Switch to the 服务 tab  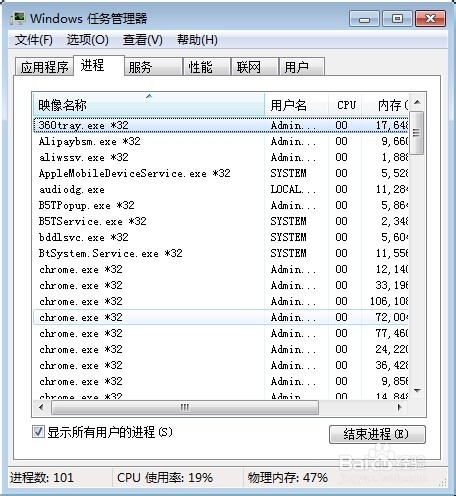coord(153,67)
